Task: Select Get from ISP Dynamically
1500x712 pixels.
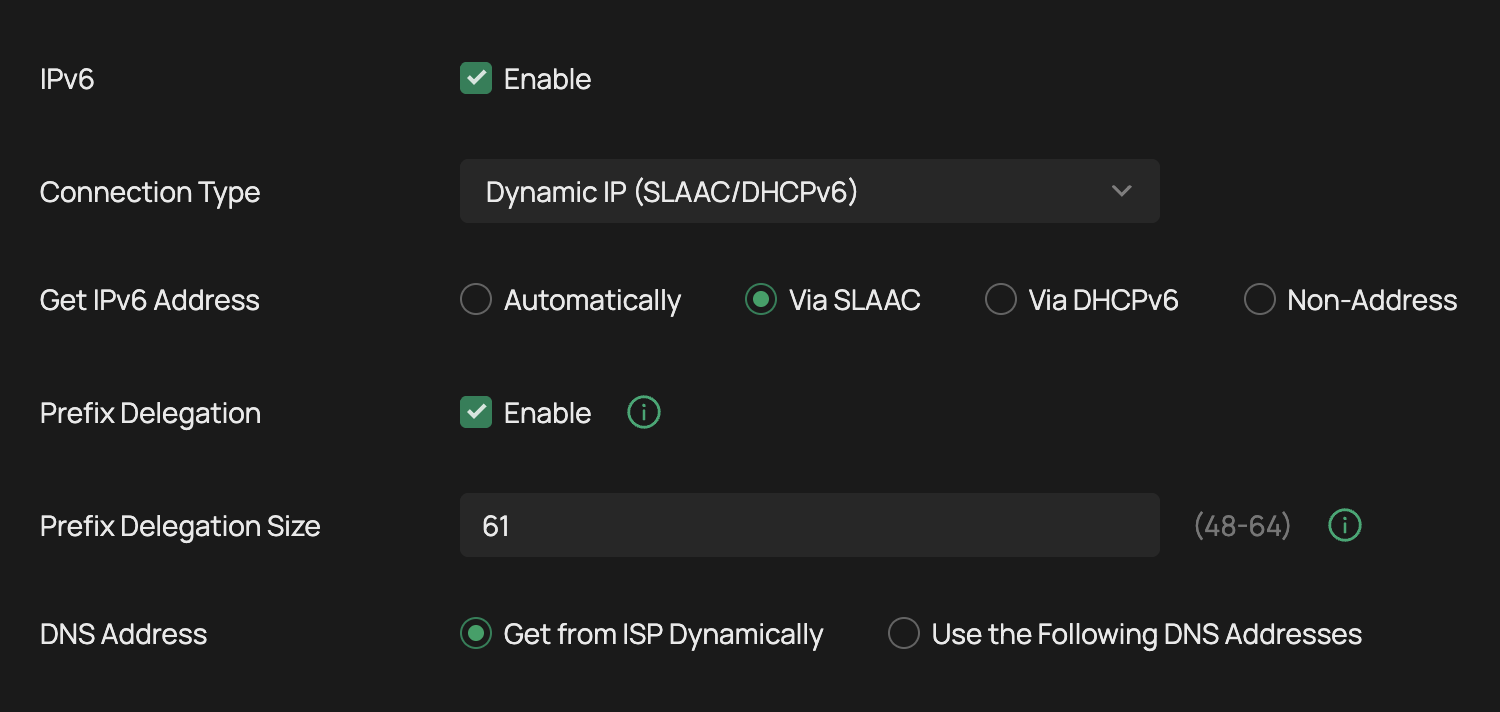Action: [476, 634]
